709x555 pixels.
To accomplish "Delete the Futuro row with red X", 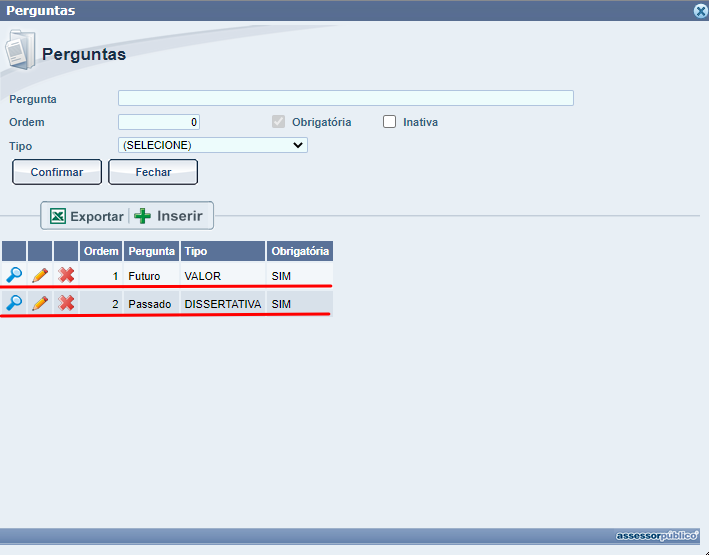I will [66, 275].
